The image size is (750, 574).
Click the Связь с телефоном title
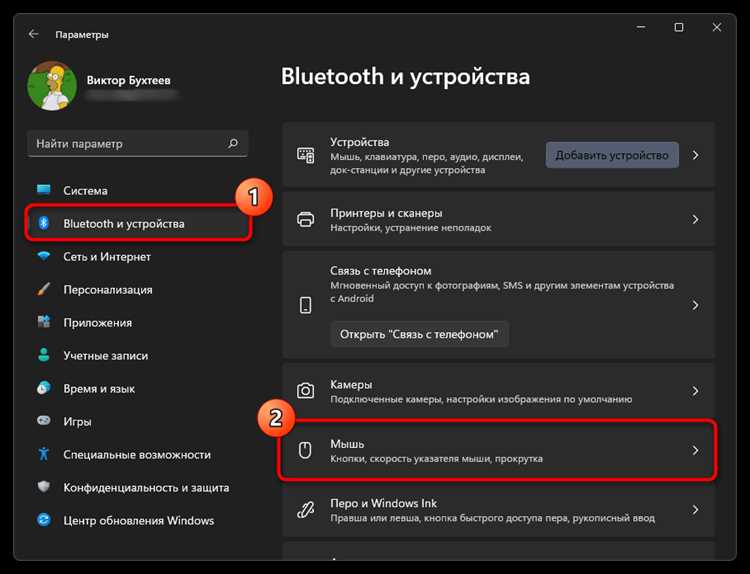(380, 271)
